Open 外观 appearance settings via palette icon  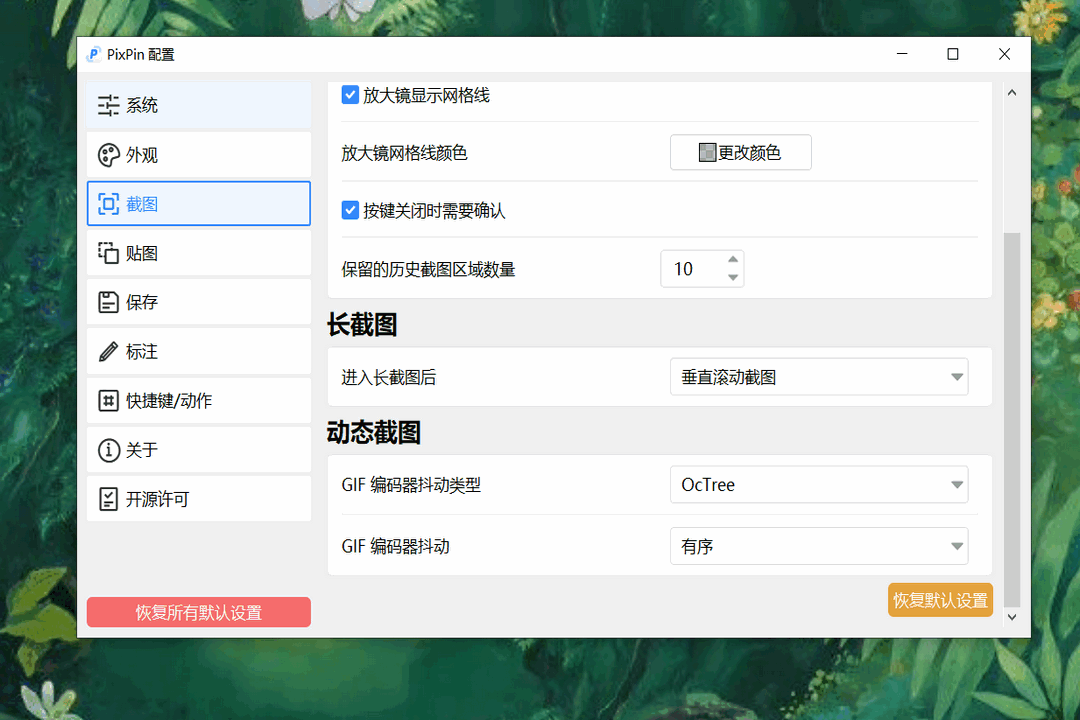(x=108, y=154)
